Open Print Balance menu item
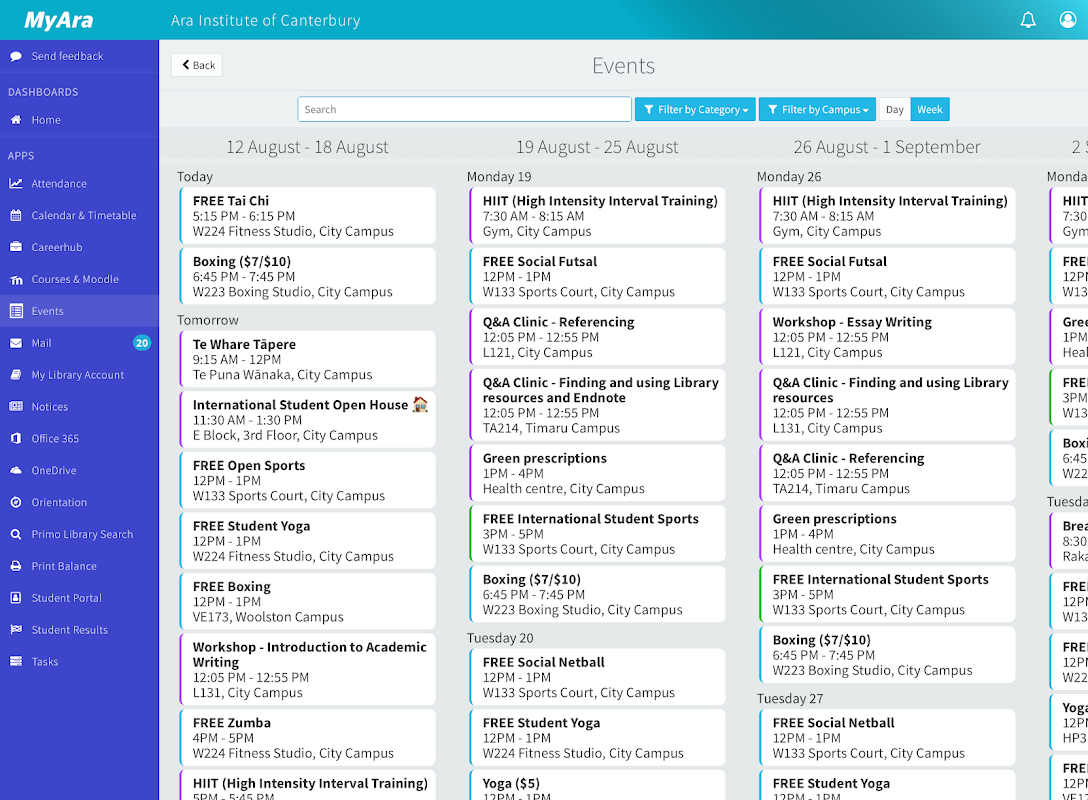The width and height of the screenshot is (1088, 800). (79, 567)
